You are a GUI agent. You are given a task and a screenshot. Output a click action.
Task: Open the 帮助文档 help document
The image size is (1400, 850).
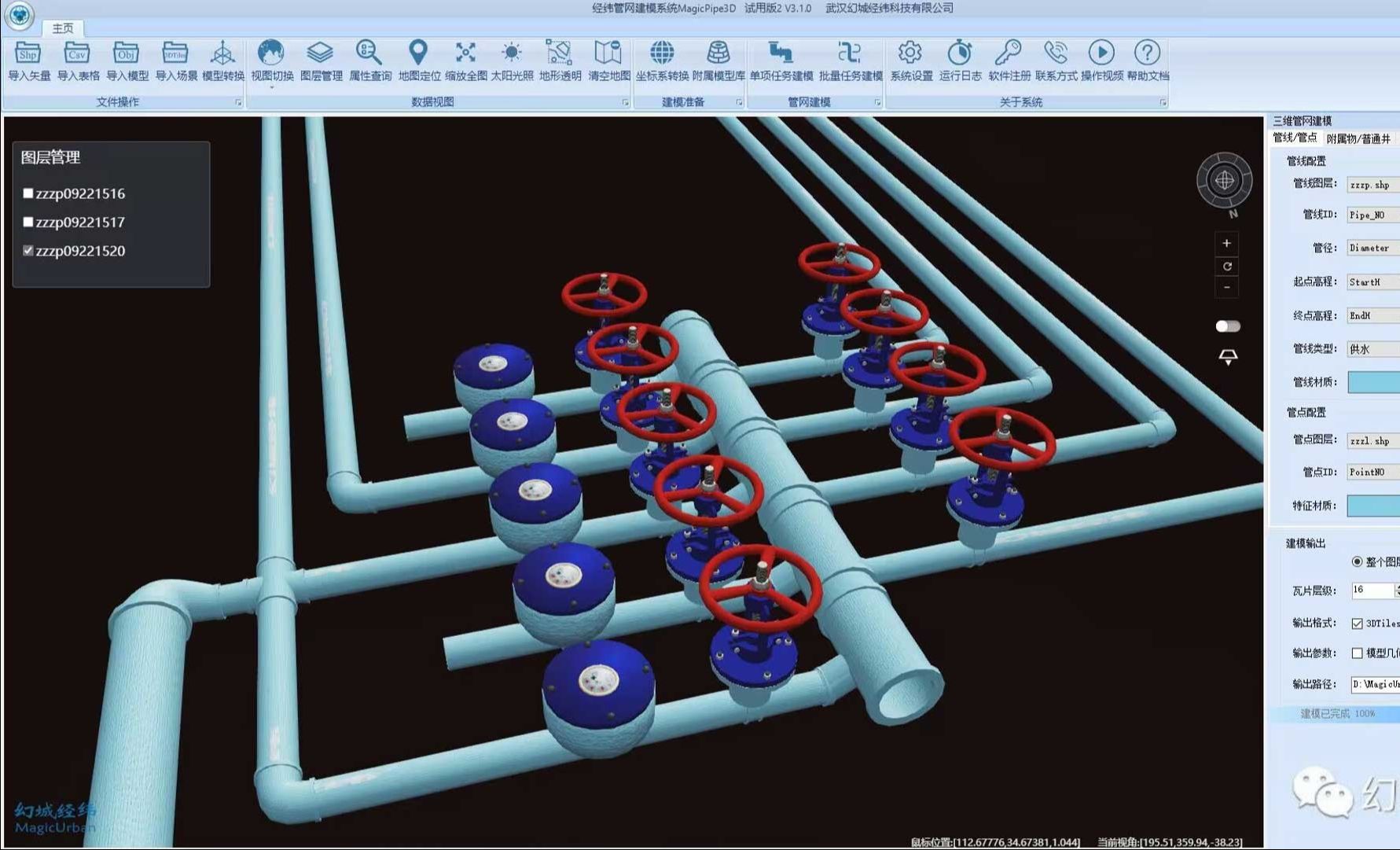click(1148, 61)
